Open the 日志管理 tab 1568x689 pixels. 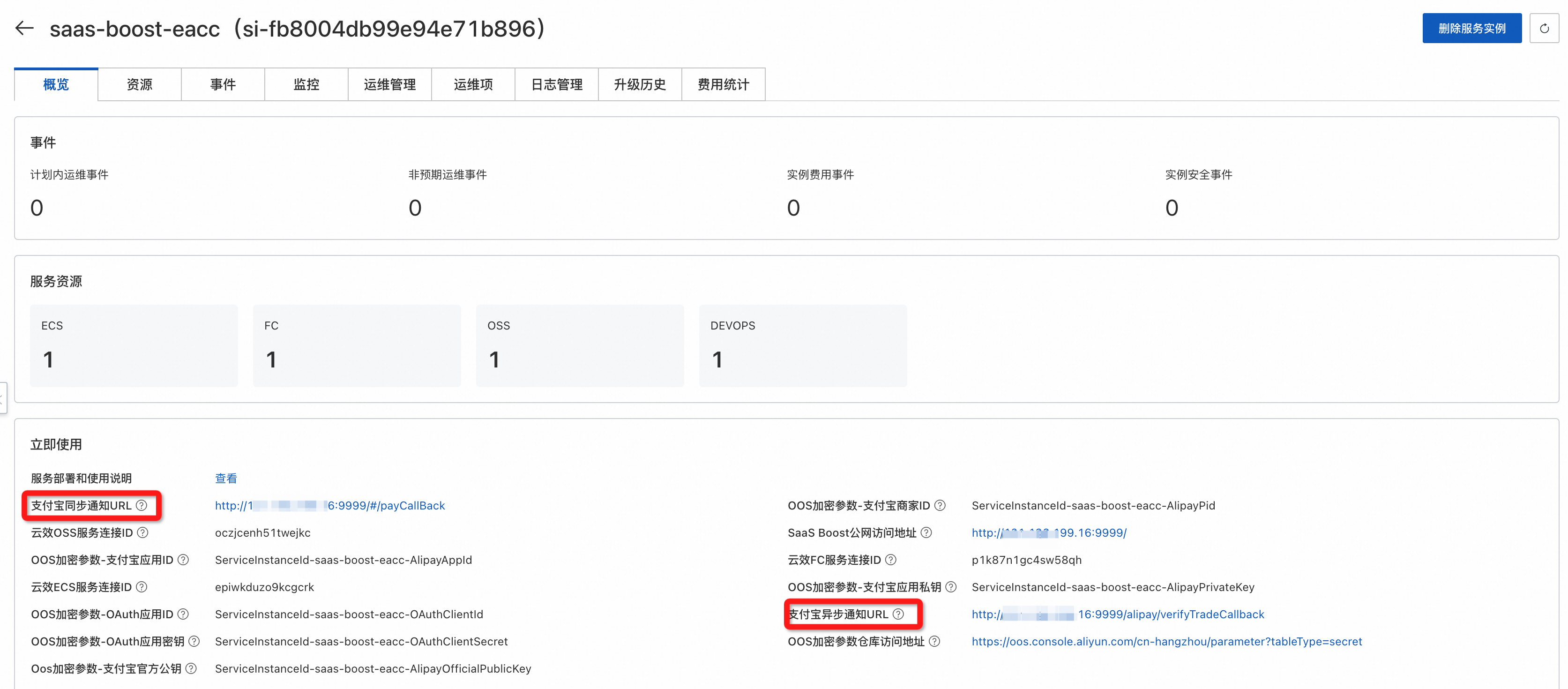[x=556, y=85]
